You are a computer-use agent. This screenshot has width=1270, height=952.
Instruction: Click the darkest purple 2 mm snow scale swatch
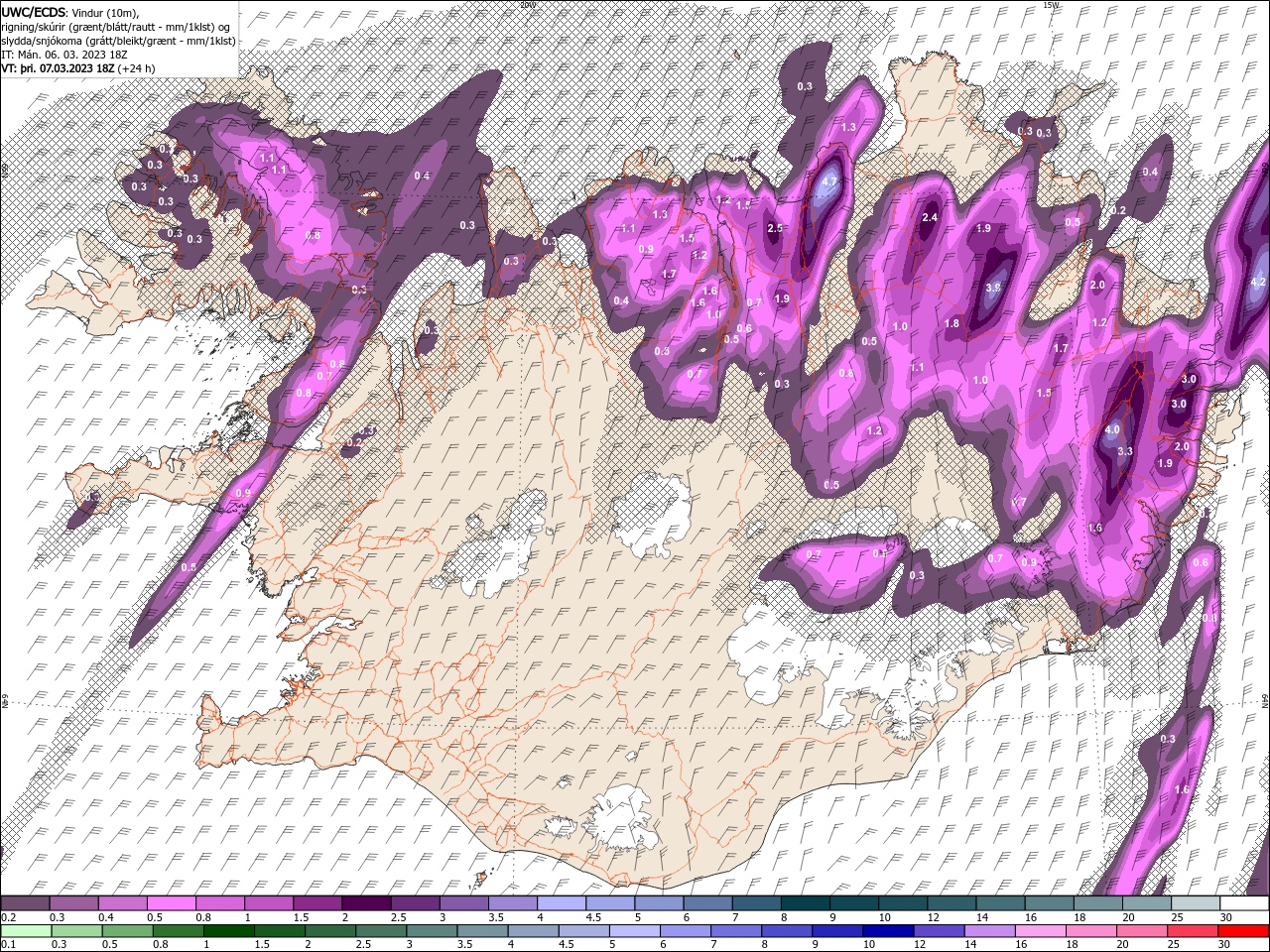pyautogui.click(x=365, y=903)
